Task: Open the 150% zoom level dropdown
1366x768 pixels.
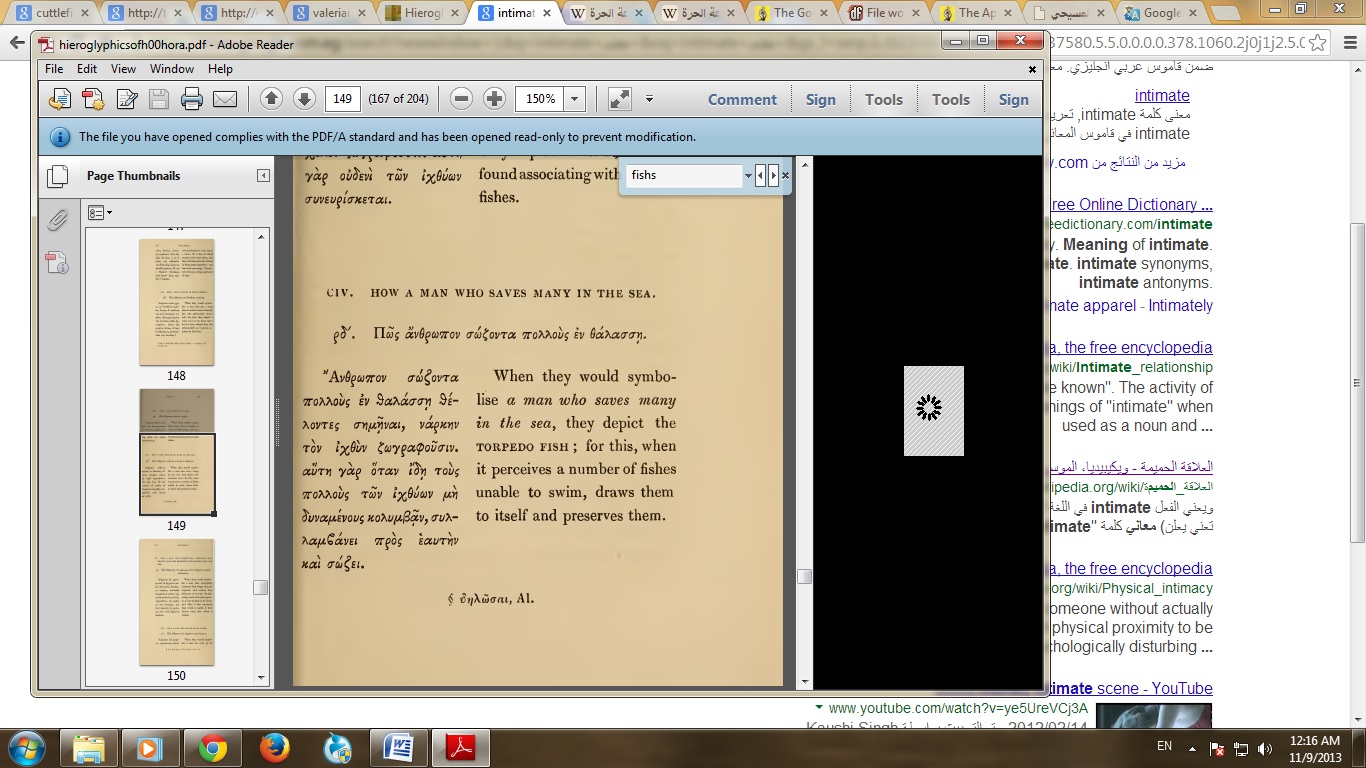Action: (x=574, y=99)
